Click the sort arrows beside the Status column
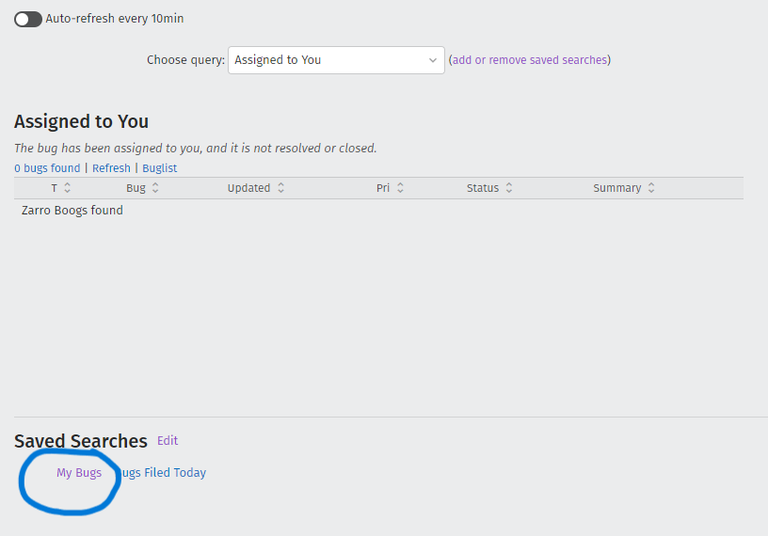768x536 pixels. [x=509, y=188]
